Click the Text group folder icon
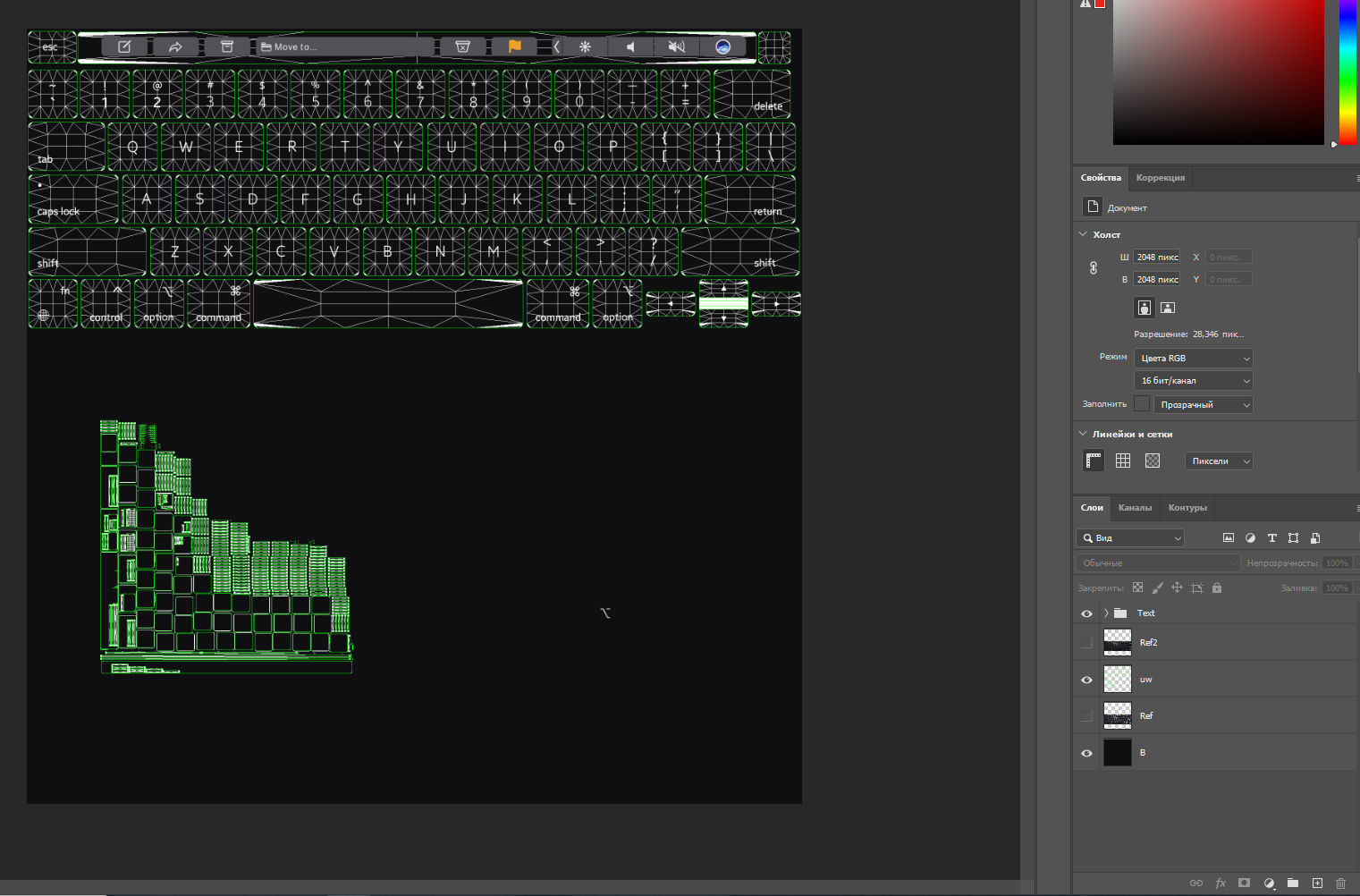1360x896 pixels. (1120, 613)
